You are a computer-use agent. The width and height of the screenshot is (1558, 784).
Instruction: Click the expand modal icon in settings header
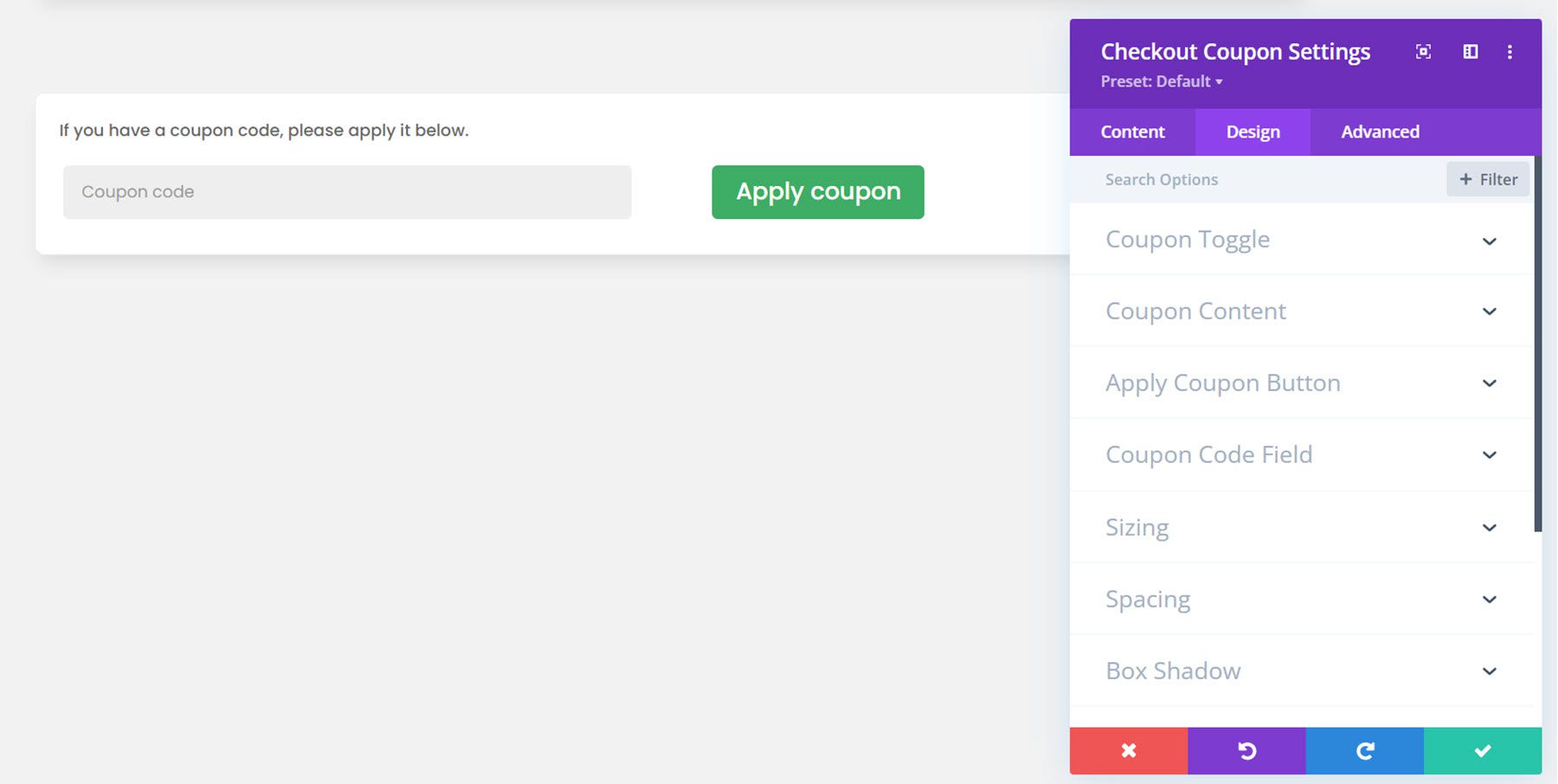(x=1423, y=52)
